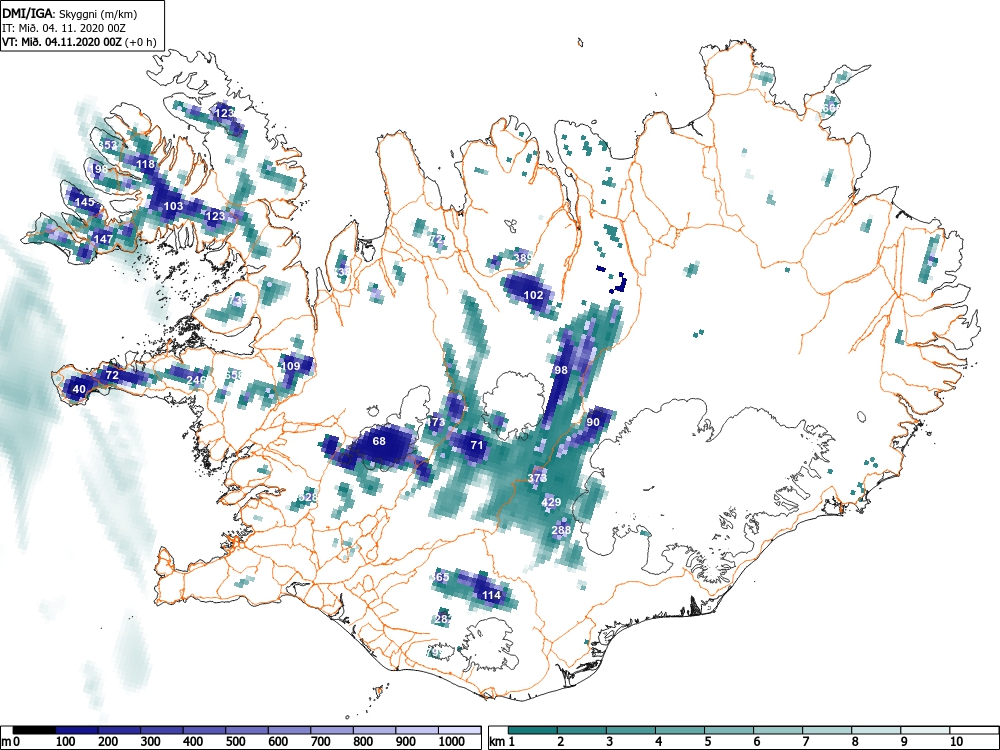The height and width of the screenshot is (750, 1000).
Task: Click the navy swatch between 100 and 200 metres
Action: tap(77, 730)
